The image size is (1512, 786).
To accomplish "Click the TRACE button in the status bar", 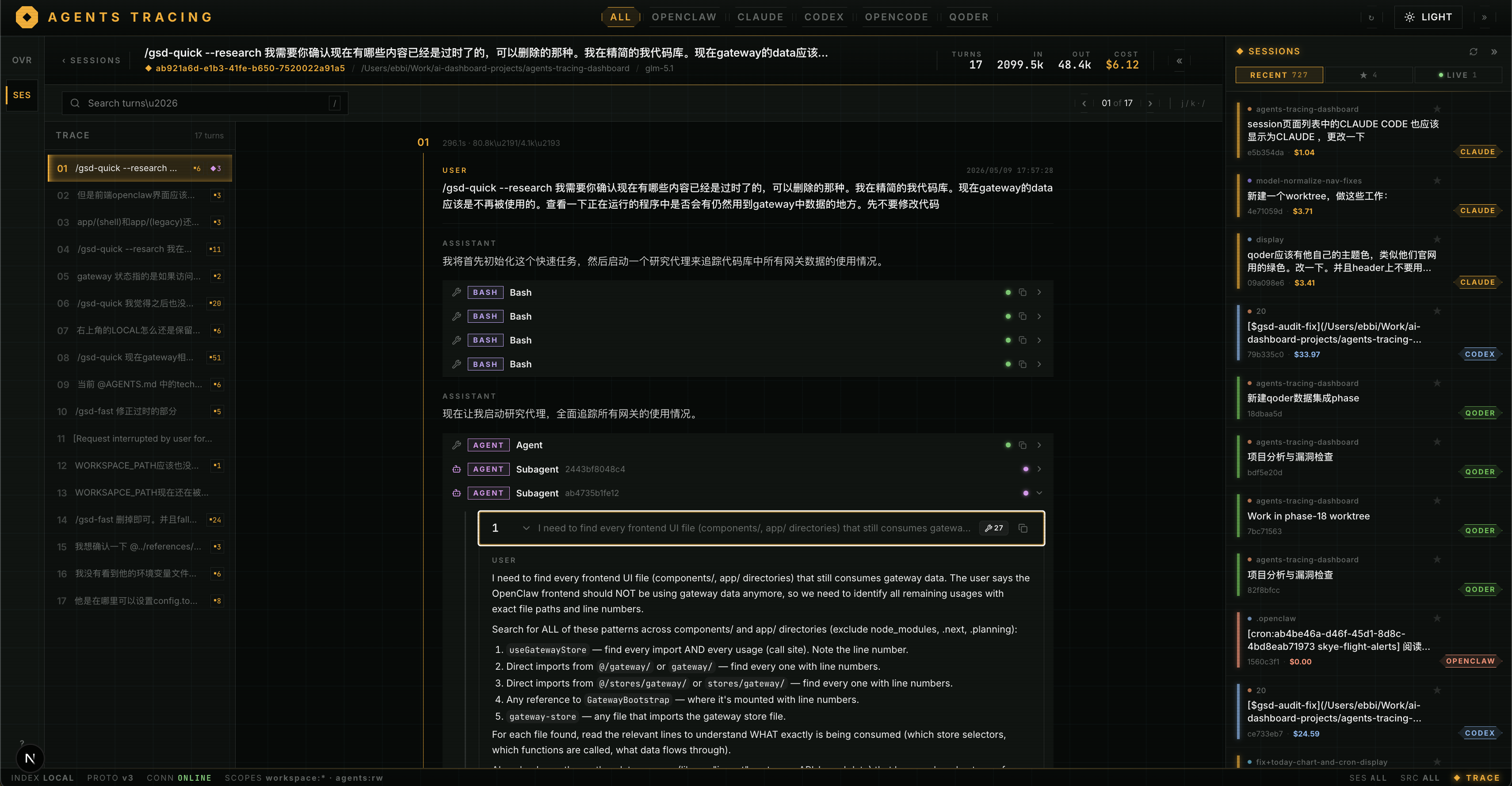I will click(1477, 778).
